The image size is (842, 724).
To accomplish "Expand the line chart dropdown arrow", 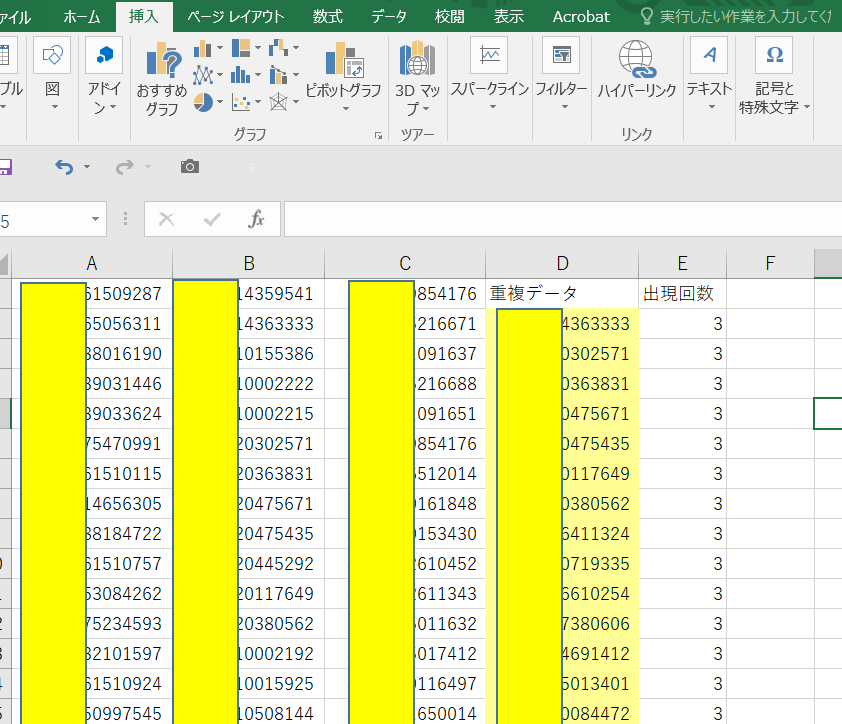I will pyautogui.click(x=220, y=75).
